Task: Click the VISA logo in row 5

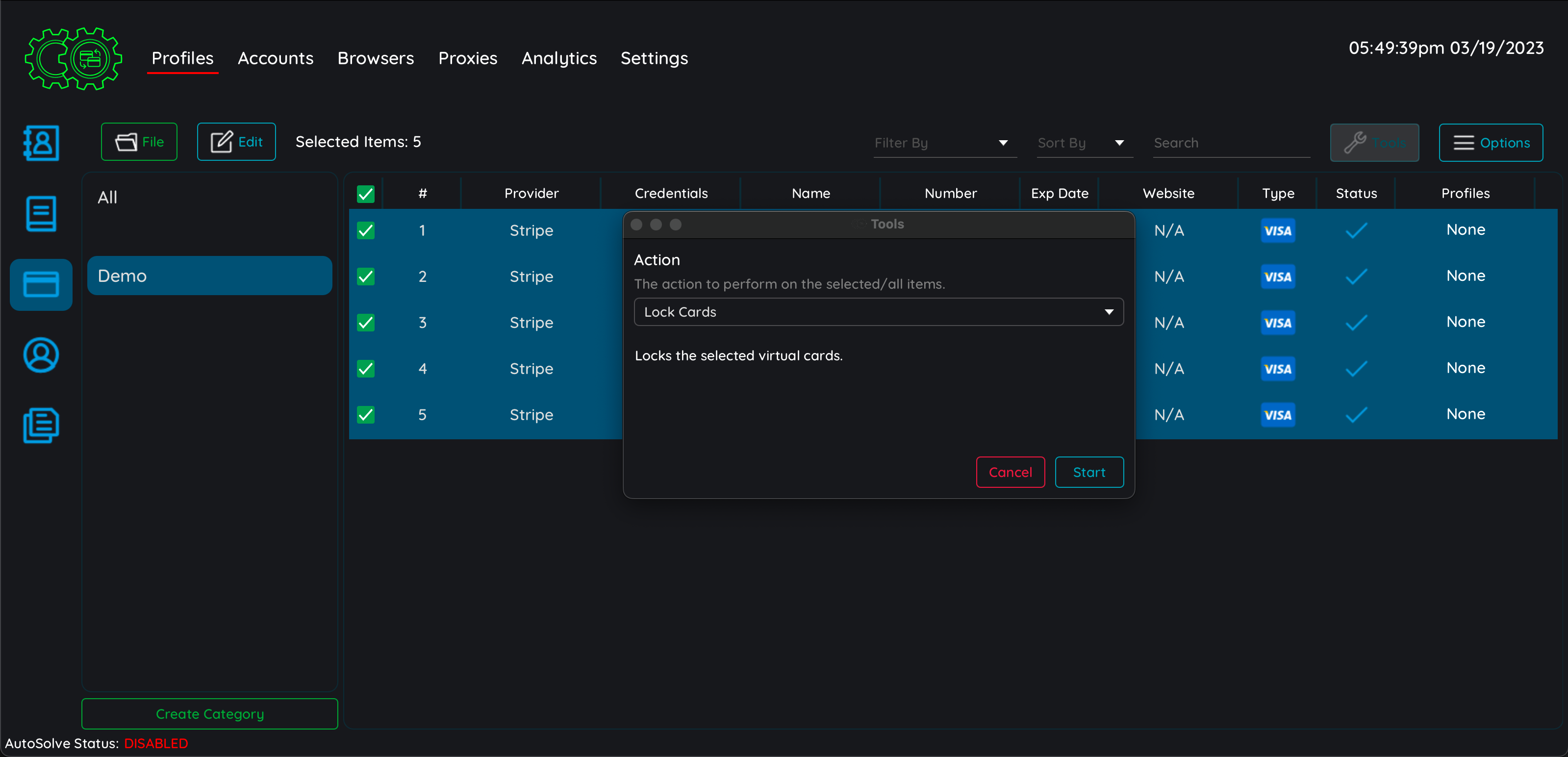Action: point(1278,415)
